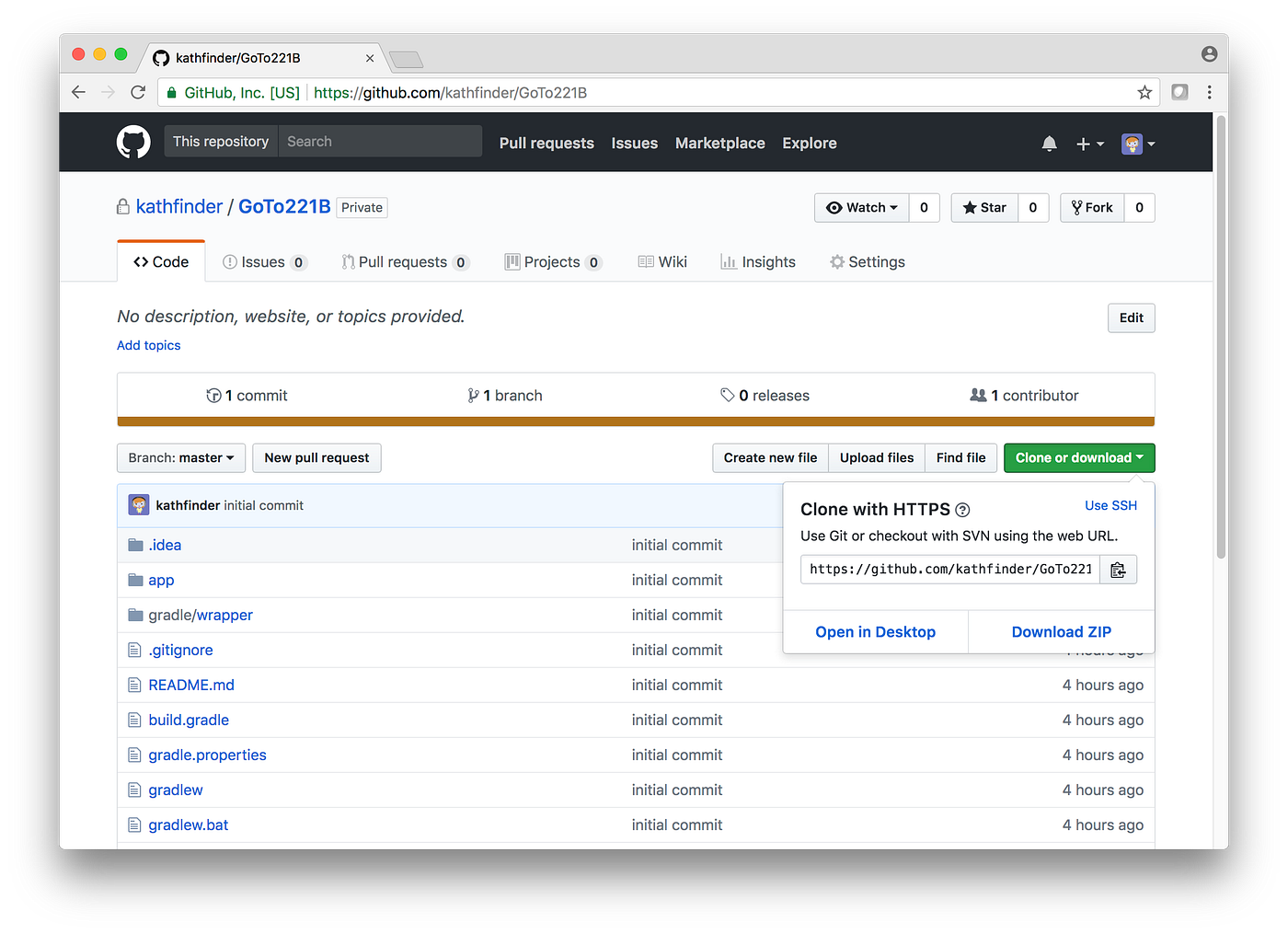
Task: Open the notifications bell
Action: (x=1049, y=144)
